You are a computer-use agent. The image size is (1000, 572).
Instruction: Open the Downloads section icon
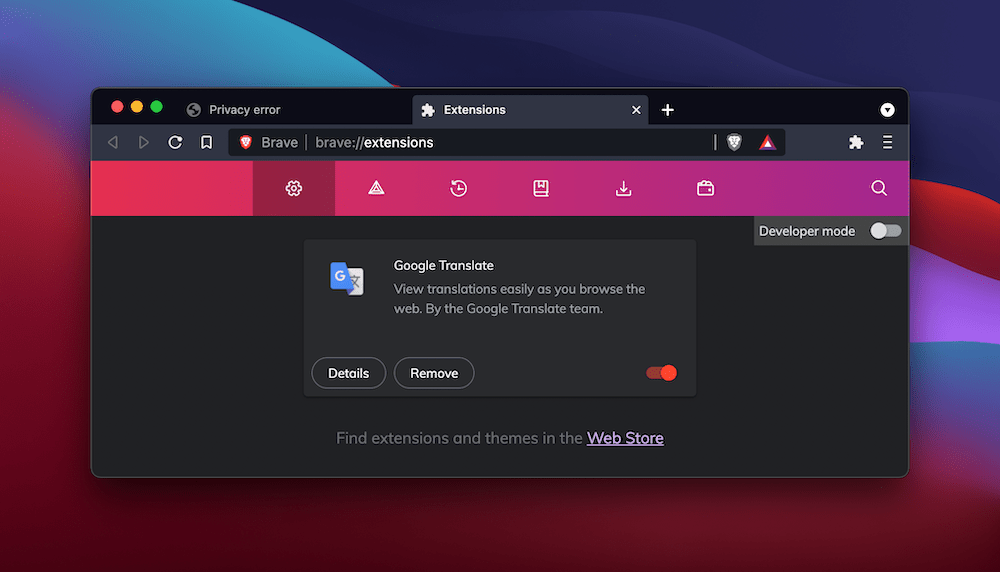[x=623, y=188]
